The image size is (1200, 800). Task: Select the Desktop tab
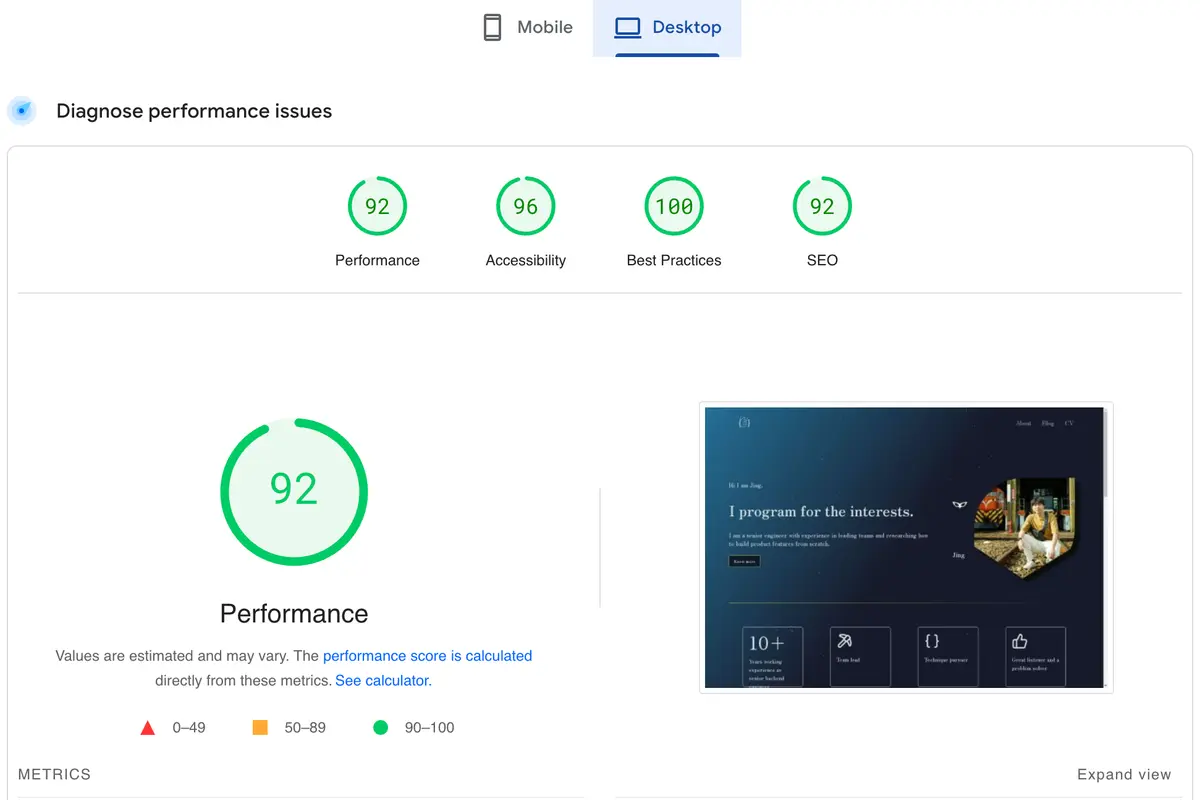point(667,28)
